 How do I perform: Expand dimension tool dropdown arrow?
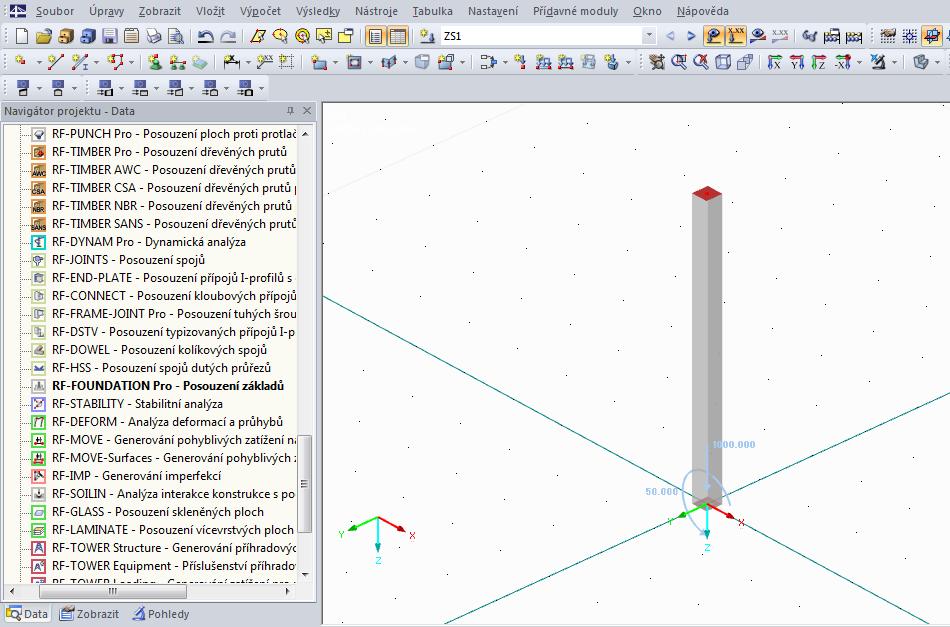click(248, 62)
